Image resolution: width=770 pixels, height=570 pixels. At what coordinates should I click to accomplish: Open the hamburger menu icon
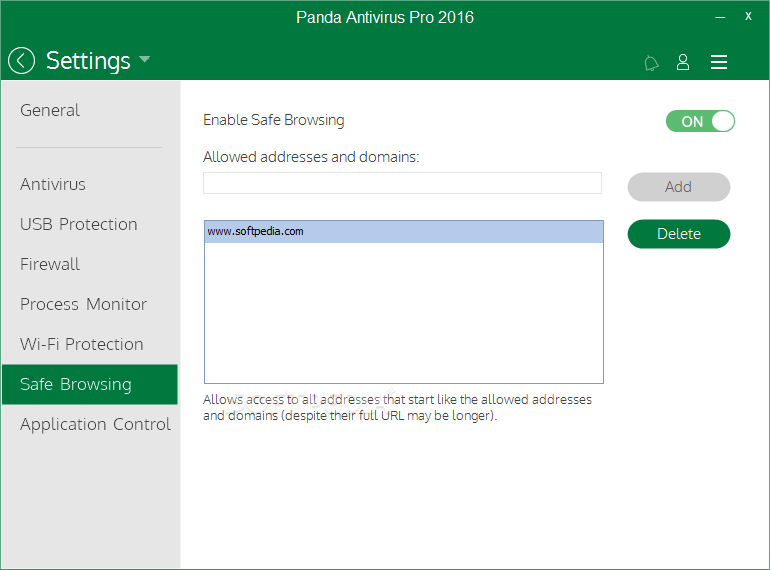point(718,62)
